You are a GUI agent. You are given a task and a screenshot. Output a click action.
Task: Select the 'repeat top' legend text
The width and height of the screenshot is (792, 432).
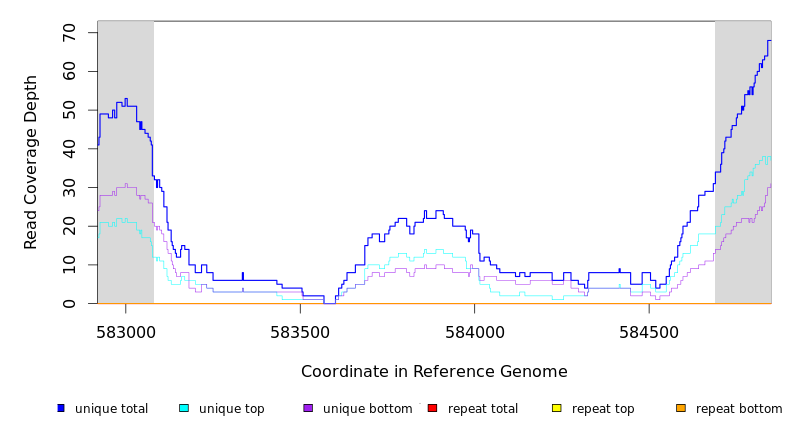click(603, 409)
